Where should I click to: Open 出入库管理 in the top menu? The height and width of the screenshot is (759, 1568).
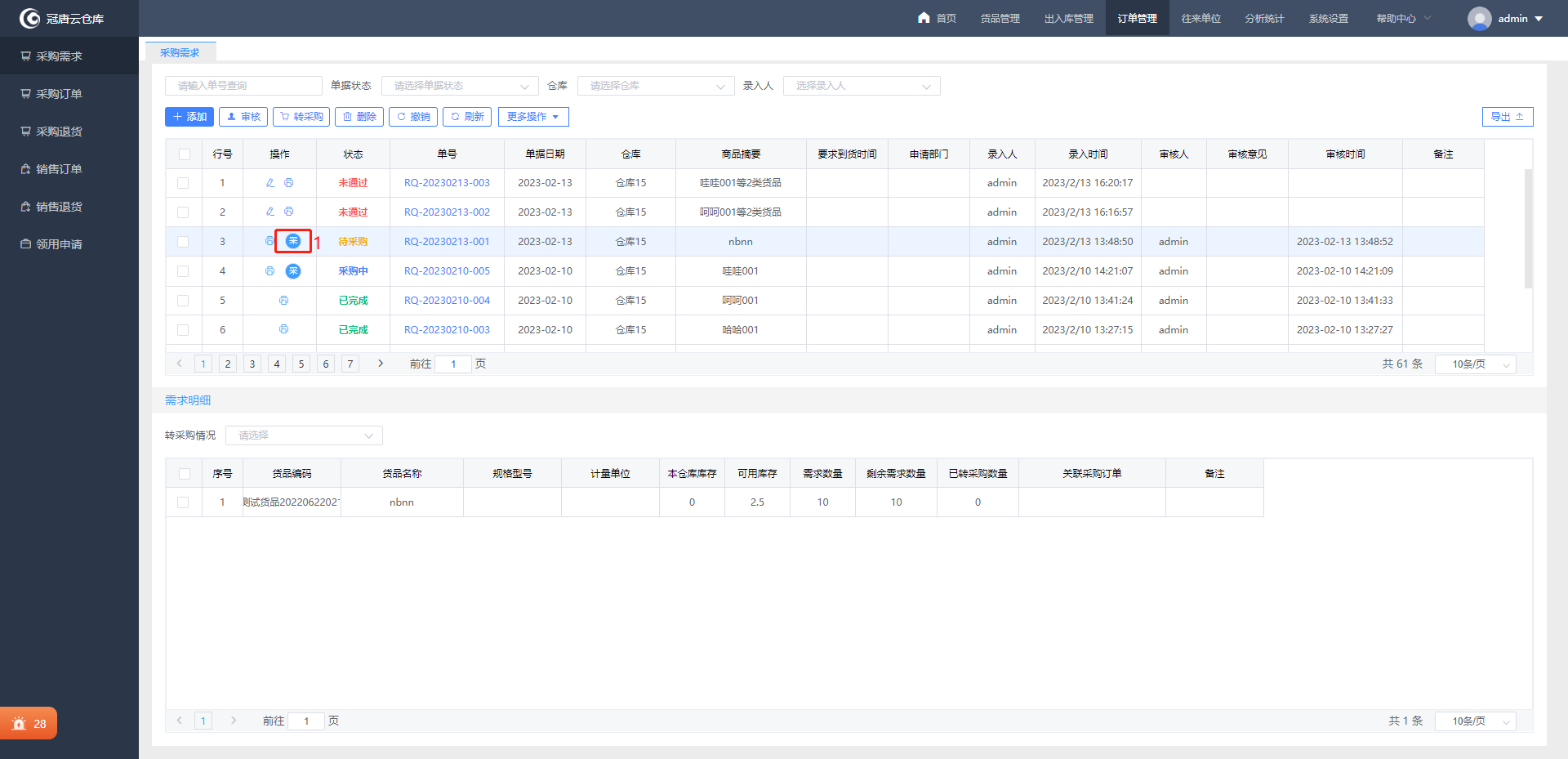pyautogui.click(x=1069, y=18)
